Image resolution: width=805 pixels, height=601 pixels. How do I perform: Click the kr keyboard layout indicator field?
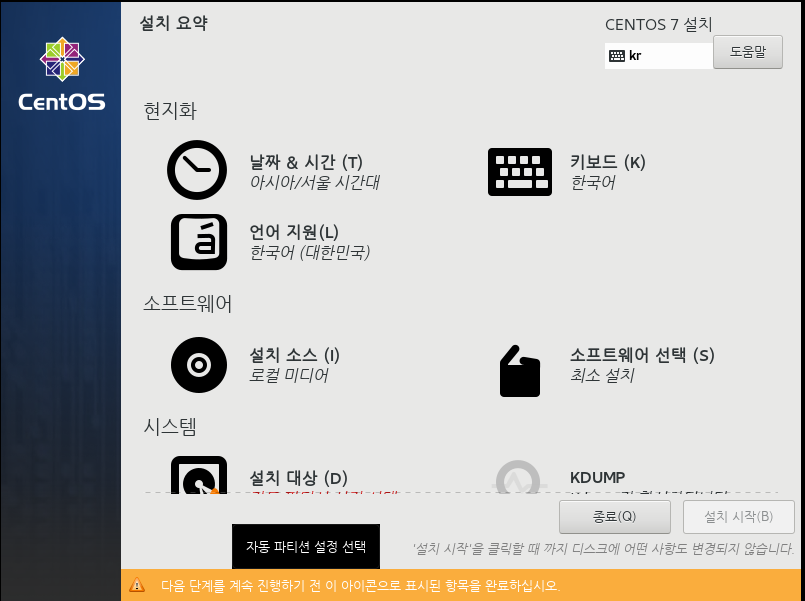point(659,55)
